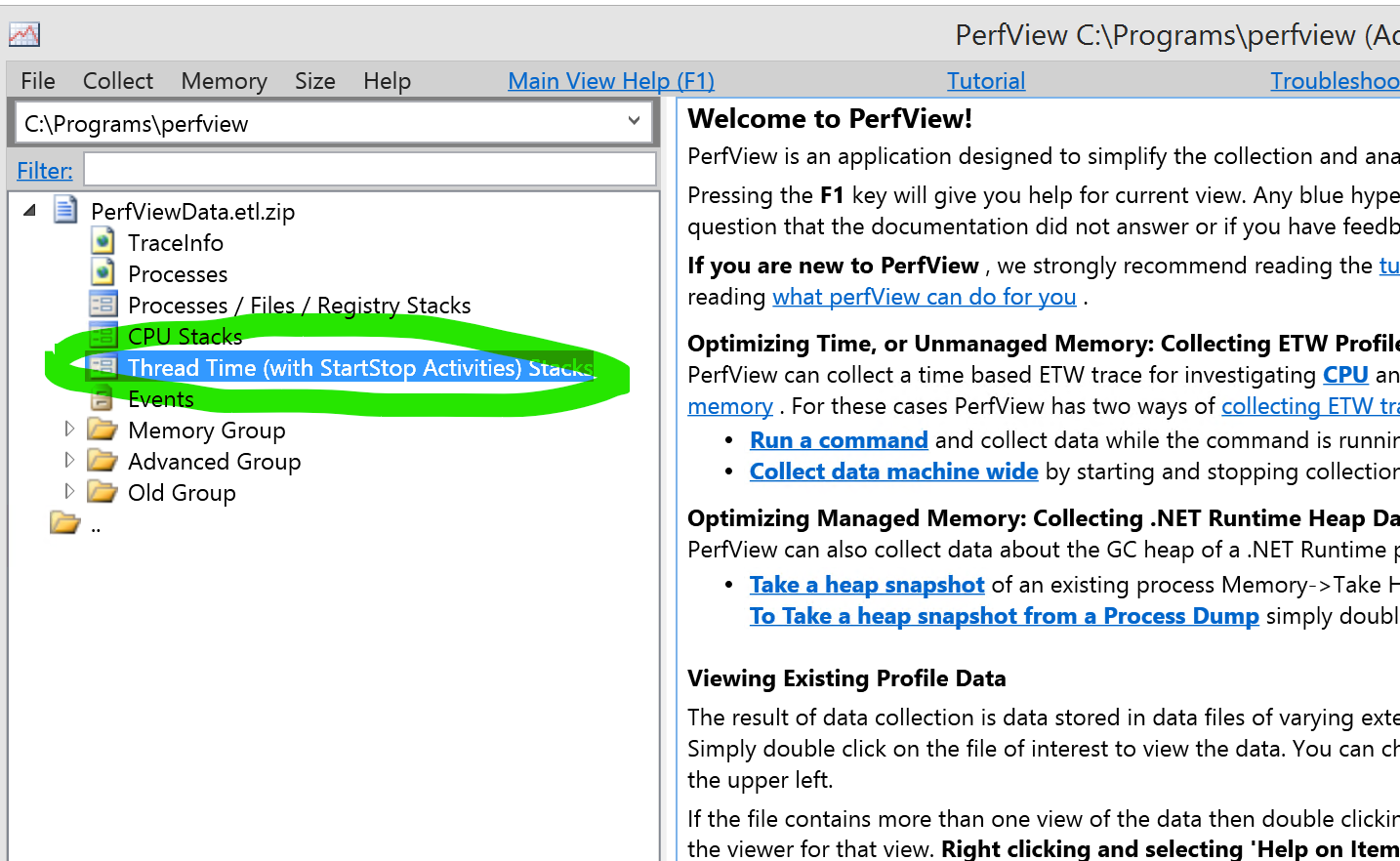Select the Memory Group label
Viewport: 1400px width, 861px height.
207,430
